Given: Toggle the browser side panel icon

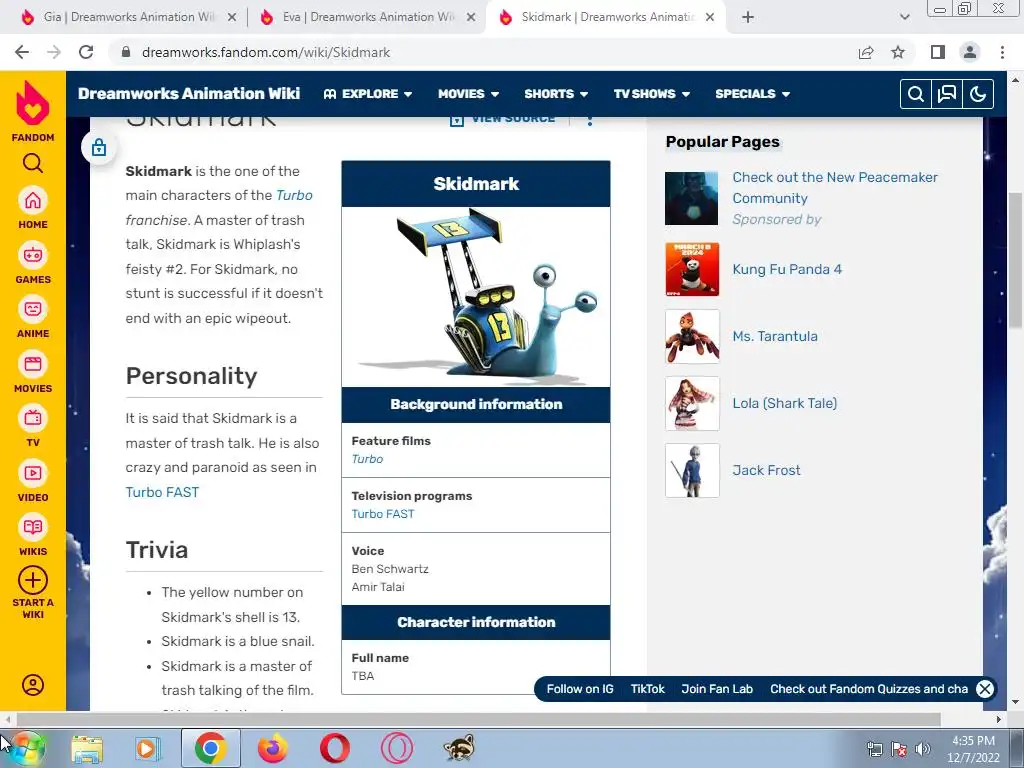Looking at the screenshot, I should click(x=938, y=52).
